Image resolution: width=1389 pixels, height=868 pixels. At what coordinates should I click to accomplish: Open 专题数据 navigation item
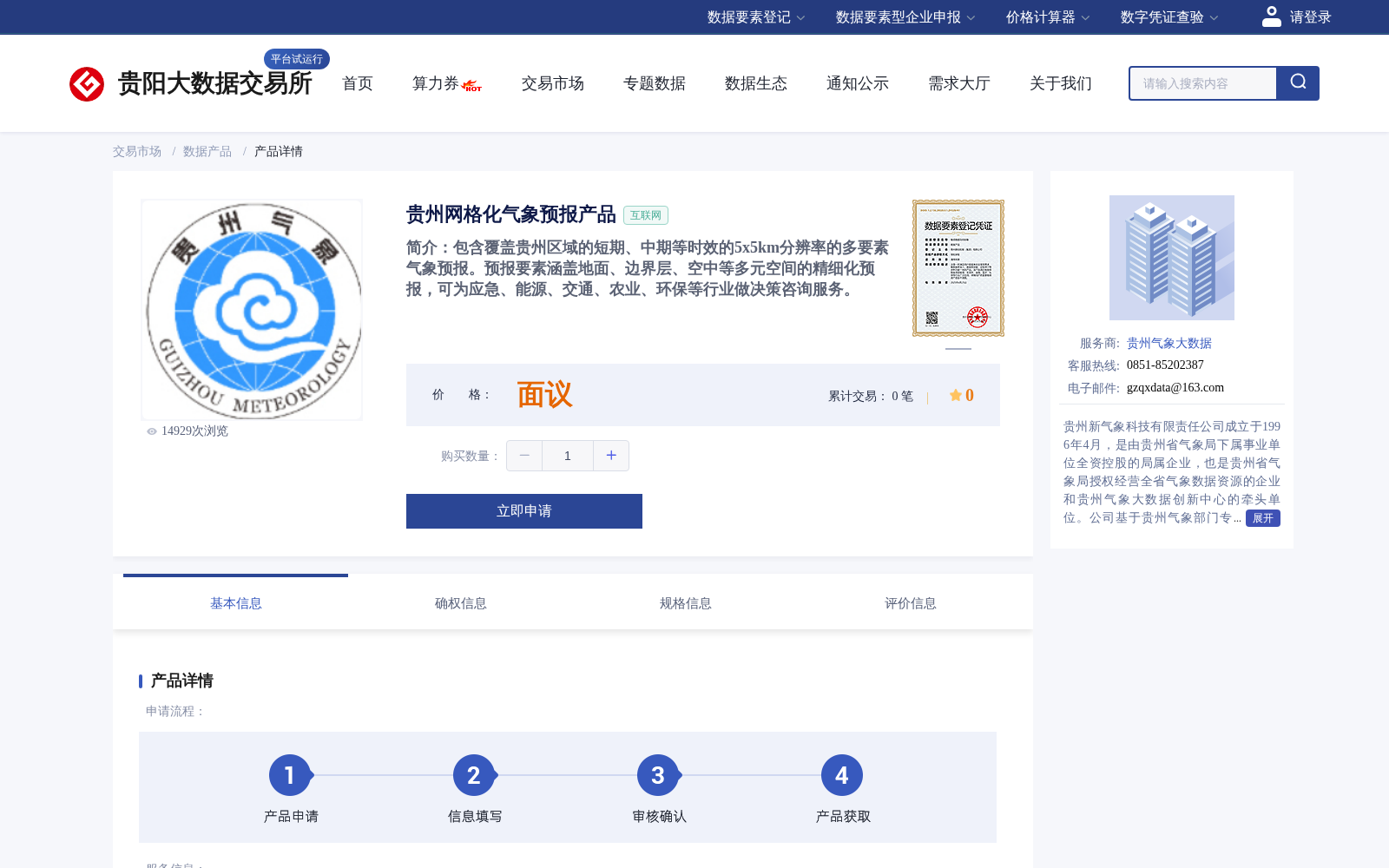(x=655, y=83)
